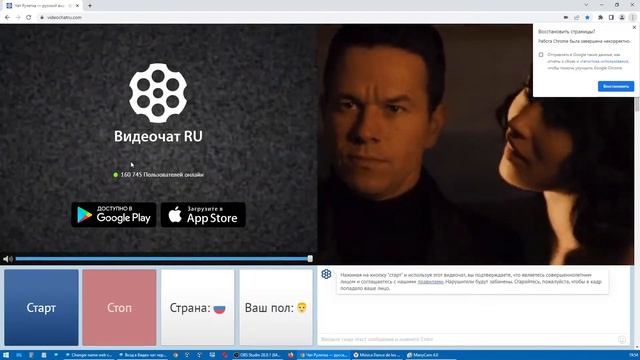Viewport: 640px width, 360px height.
Task: Open the App Store download badge
Action: [x=203, y=215]
